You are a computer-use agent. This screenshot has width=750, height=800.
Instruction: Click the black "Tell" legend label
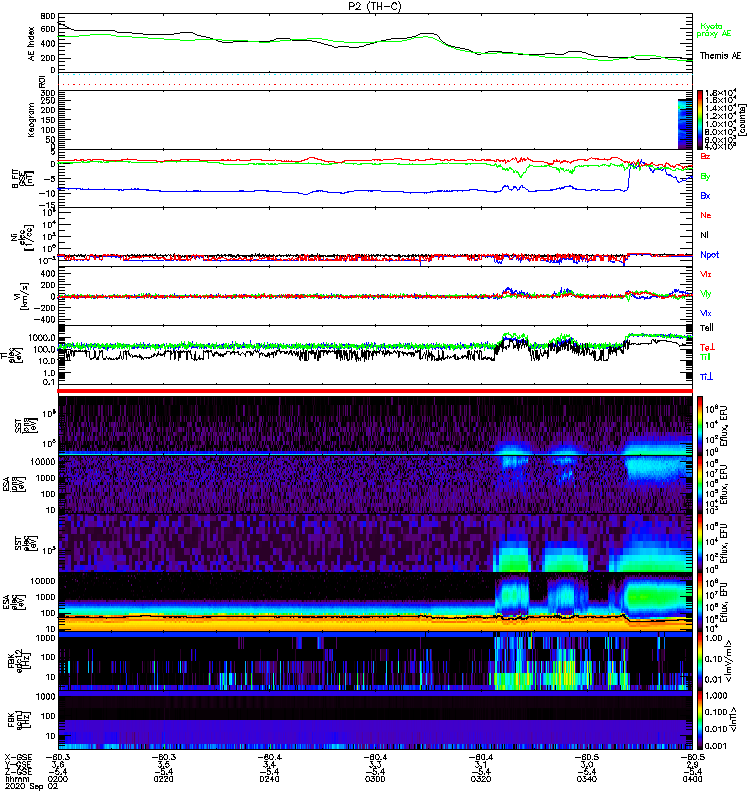706,328
